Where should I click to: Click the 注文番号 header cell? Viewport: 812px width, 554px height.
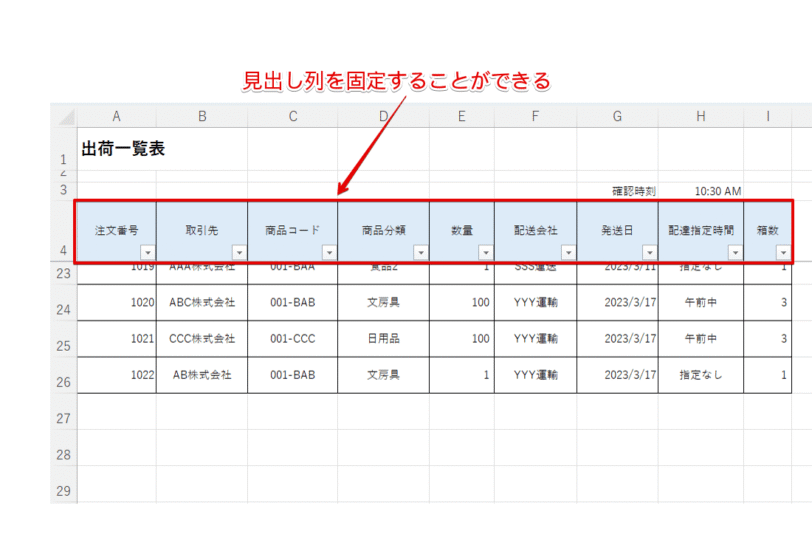pyautogui.click(x=117, y=231)
